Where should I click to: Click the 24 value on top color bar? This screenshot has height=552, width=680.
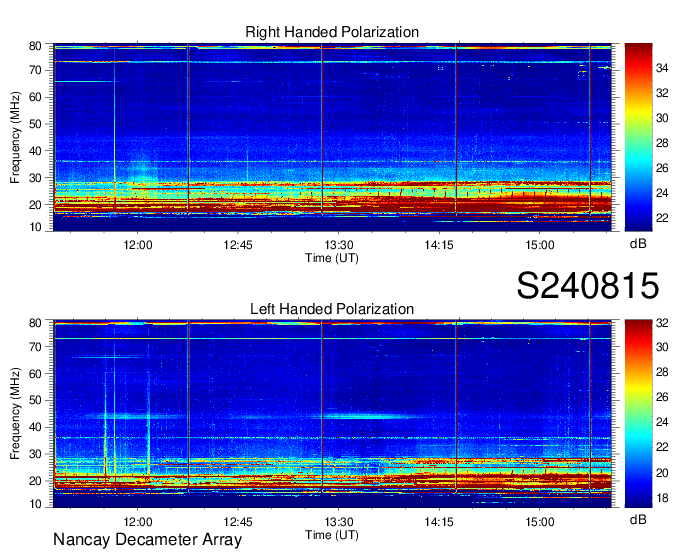tap(662, 193)
